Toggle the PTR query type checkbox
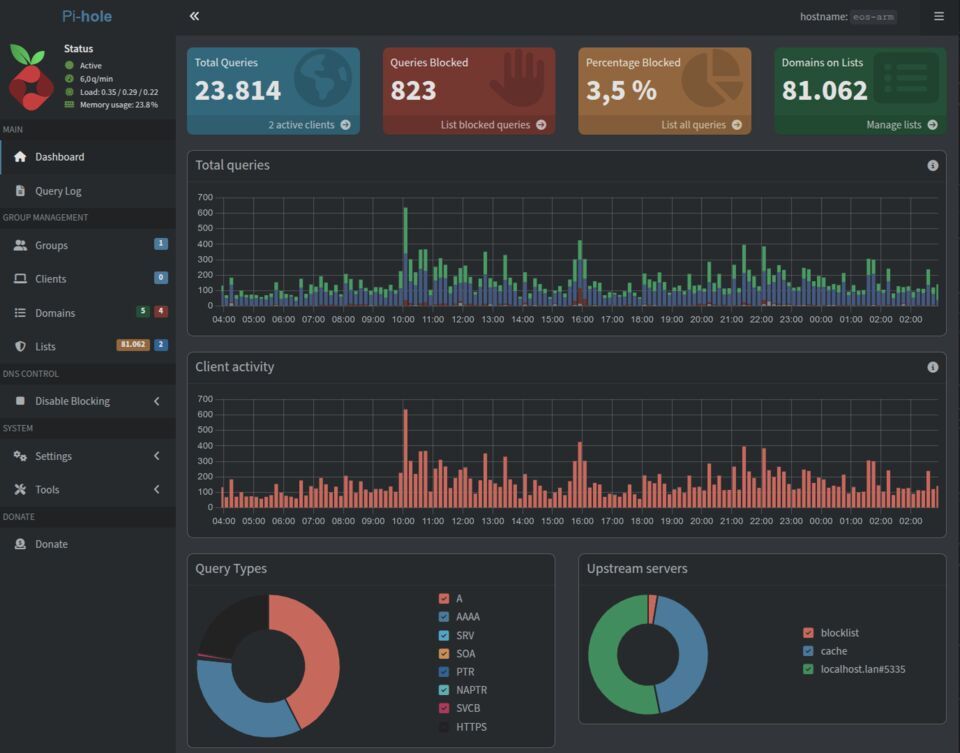Image resolution: width=960 pixels, height=753 pixels. point(444,672)
